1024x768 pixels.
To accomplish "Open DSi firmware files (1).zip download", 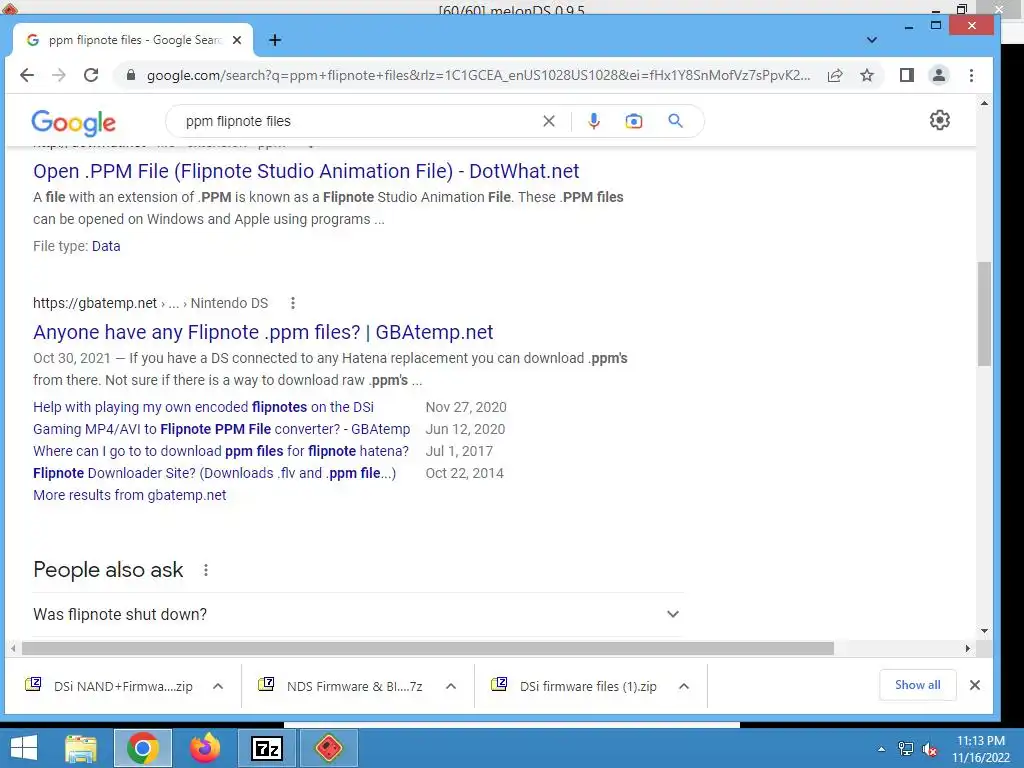I will (x=573, y=686).
